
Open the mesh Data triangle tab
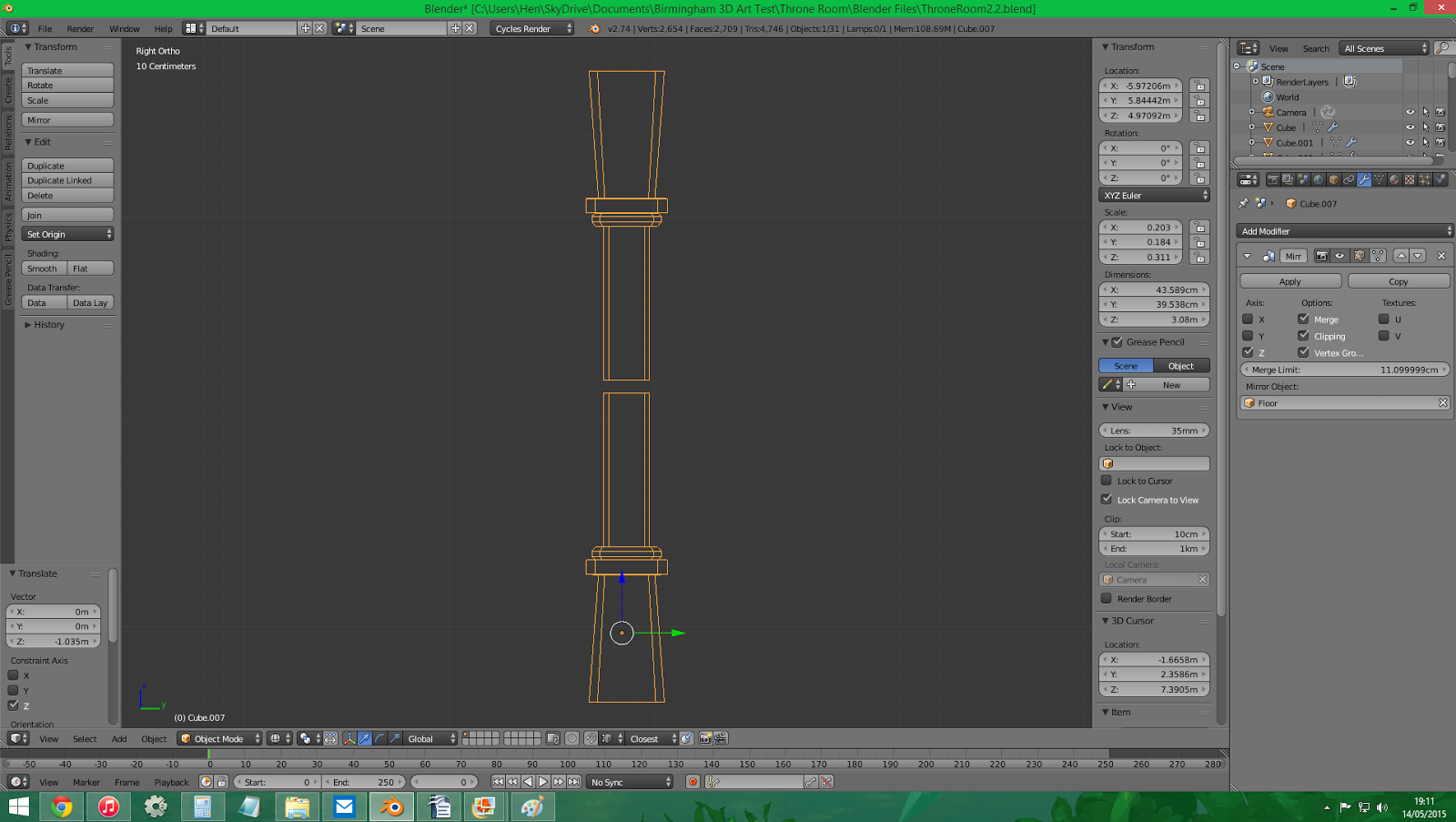click(x=1380, y=180)
